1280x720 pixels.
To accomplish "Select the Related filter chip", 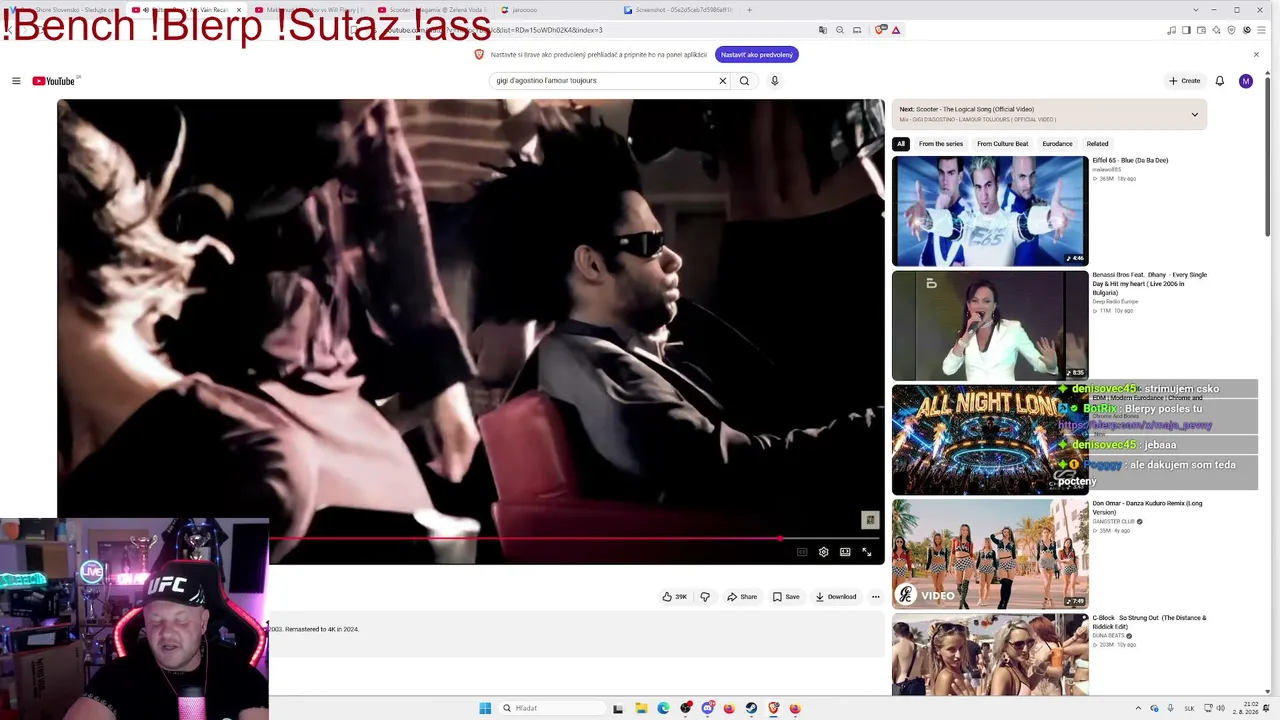I will click(1097, 144).
